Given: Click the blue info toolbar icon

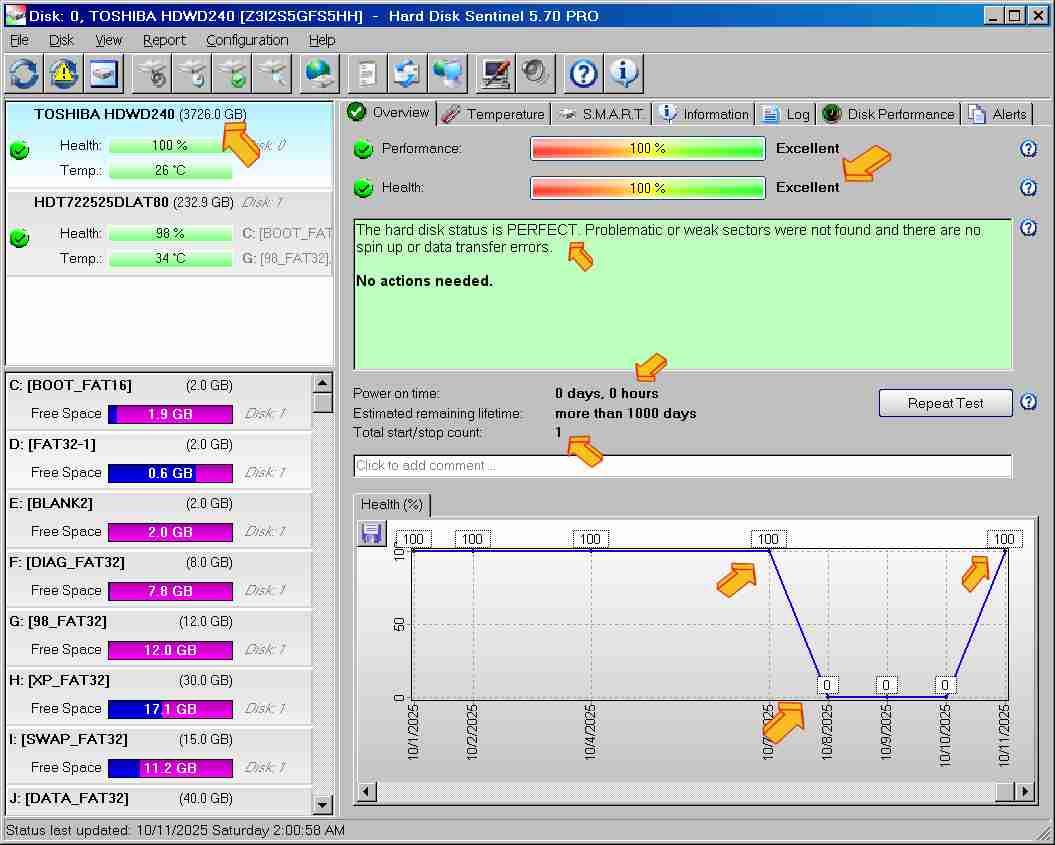Looking at the screenshot, I should 624,74.
